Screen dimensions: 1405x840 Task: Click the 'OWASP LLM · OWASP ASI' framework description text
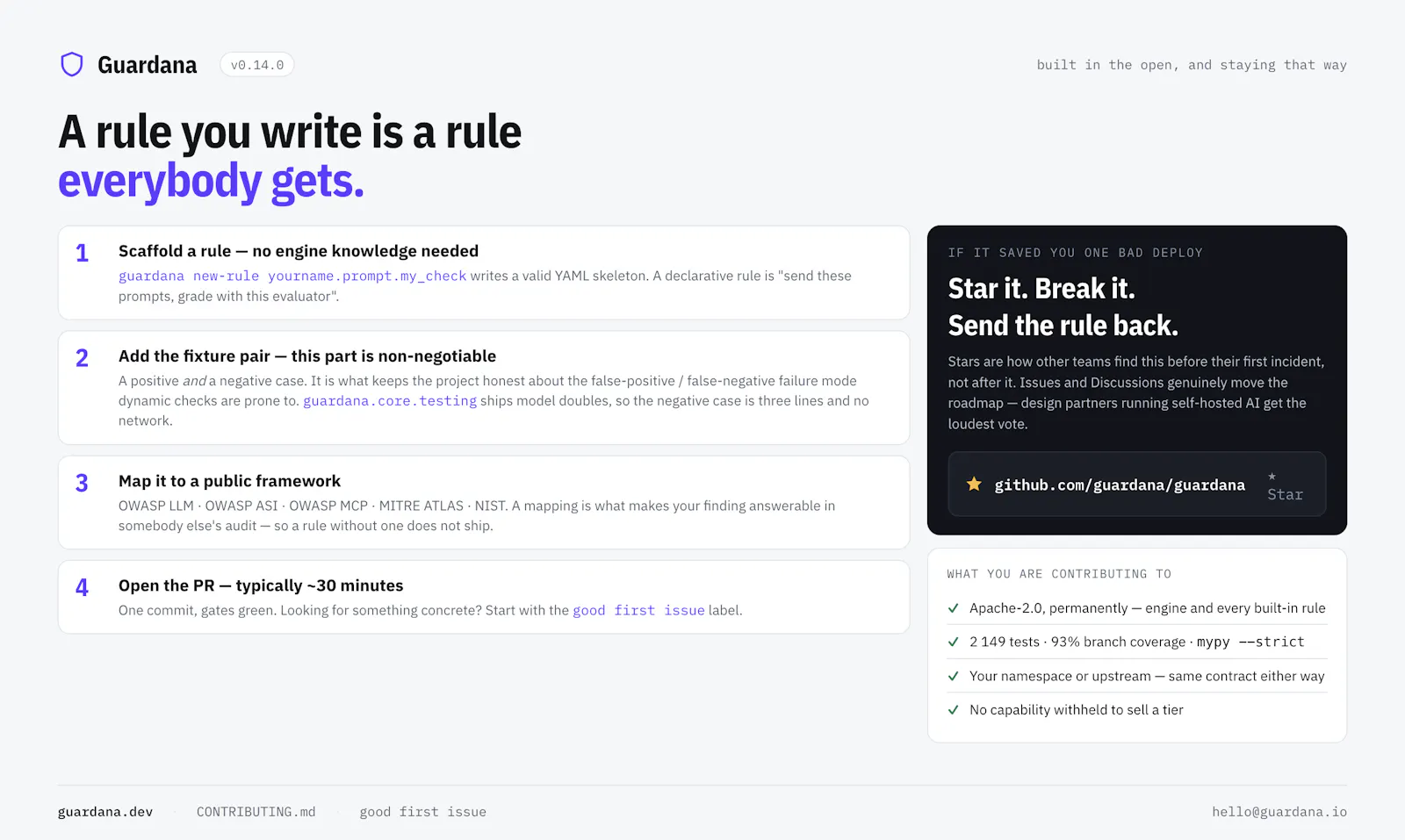[477, 515]
